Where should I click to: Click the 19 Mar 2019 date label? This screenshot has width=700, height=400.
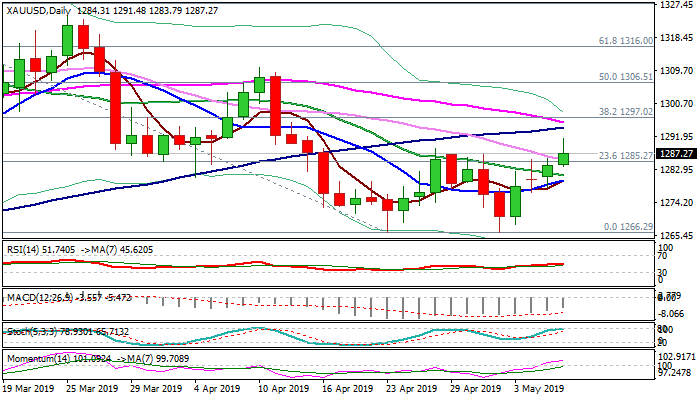pos(28,389)
